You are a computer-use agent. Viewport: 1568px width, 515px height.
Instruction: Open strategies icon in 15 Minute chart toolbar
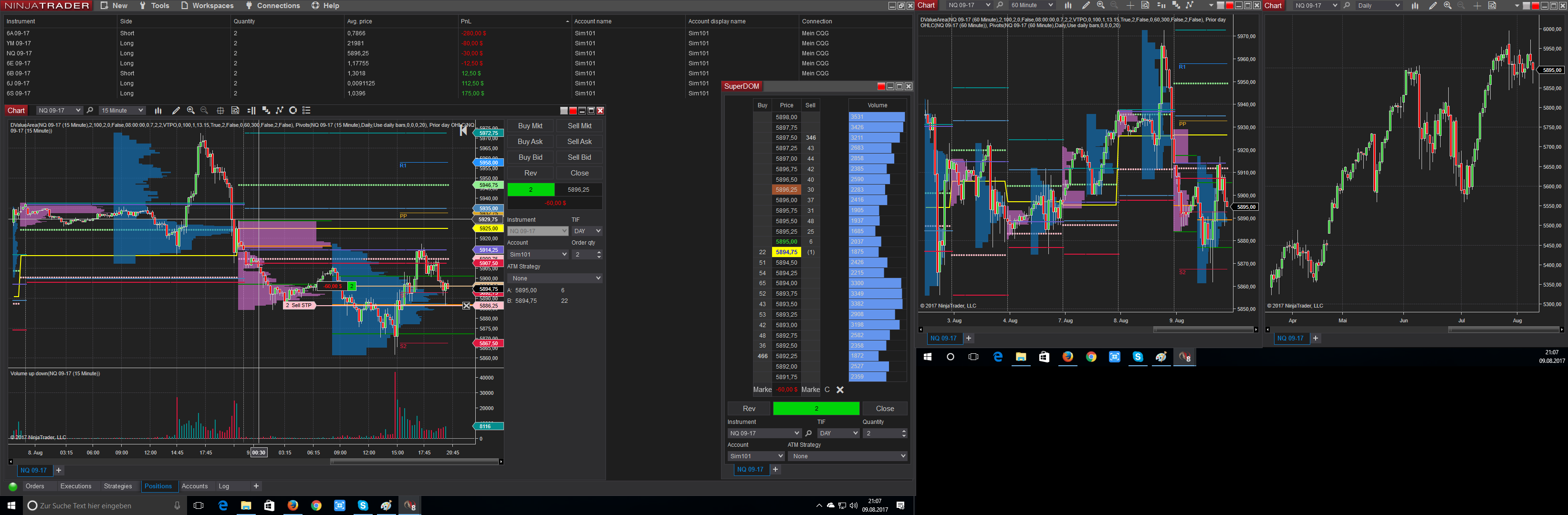(280, 111)
